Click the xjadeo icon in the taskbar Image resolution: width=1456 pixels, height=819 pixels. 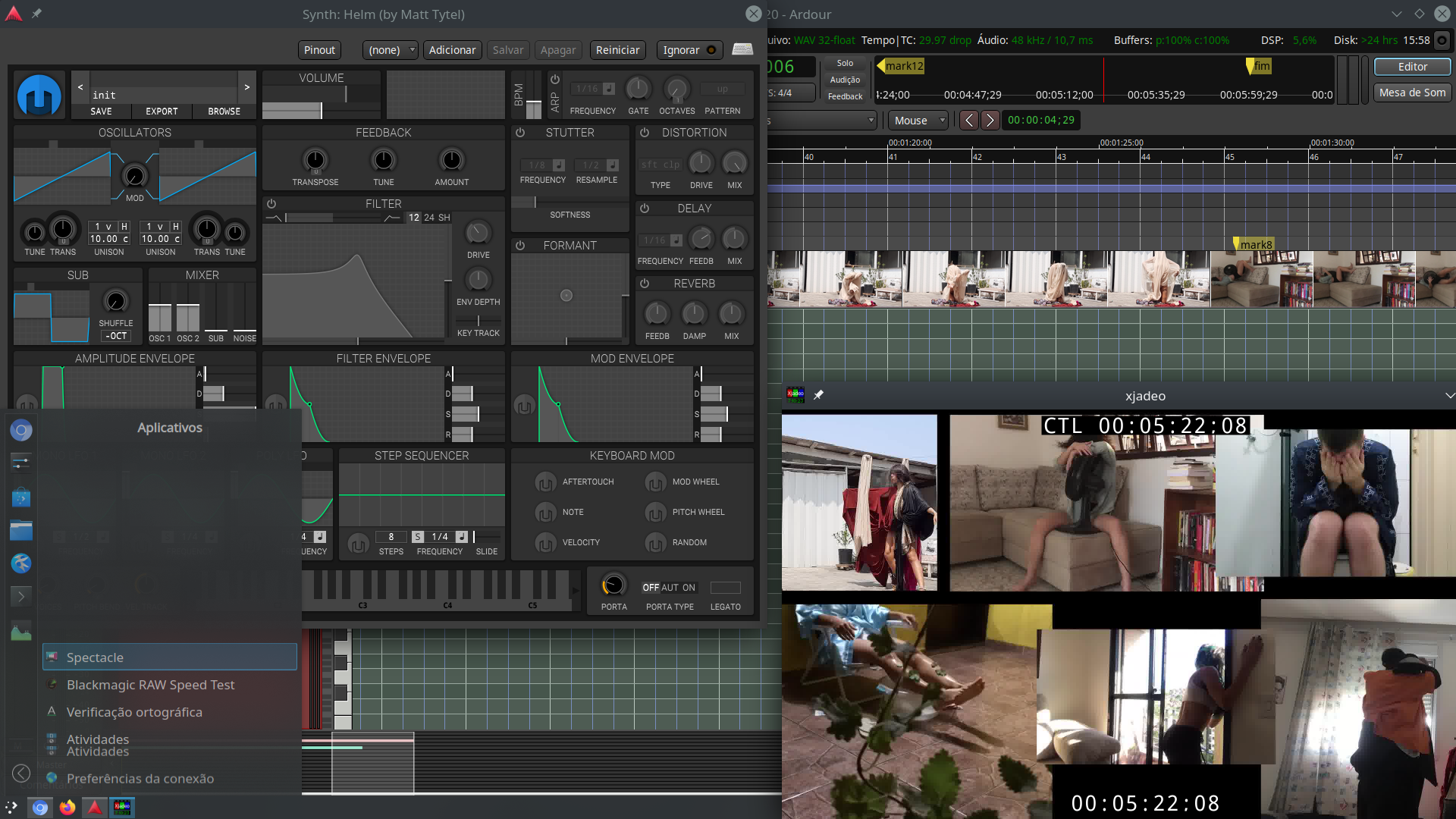click(121, 807)
